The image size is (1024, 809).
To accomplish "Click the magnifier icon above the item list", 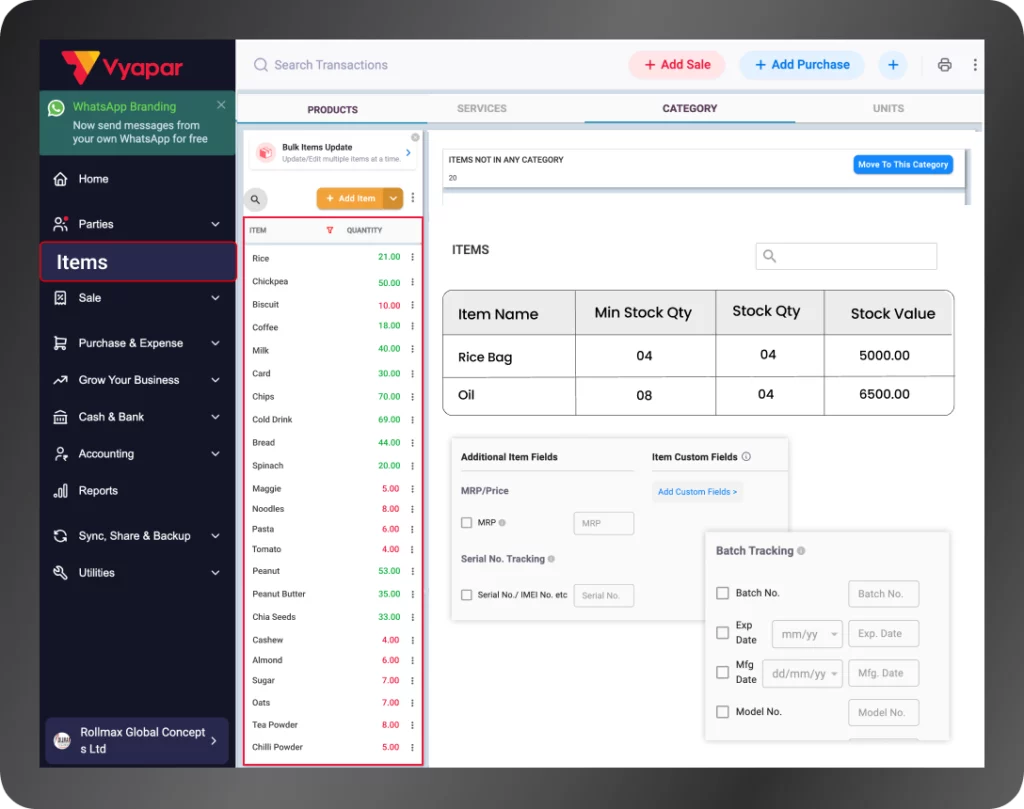I will tap(254, 199).
